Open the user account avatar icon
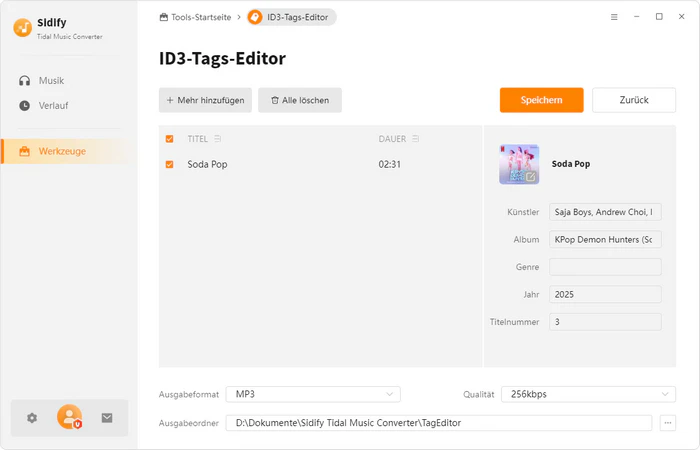700x450 pixels. (x=69, y=417)
